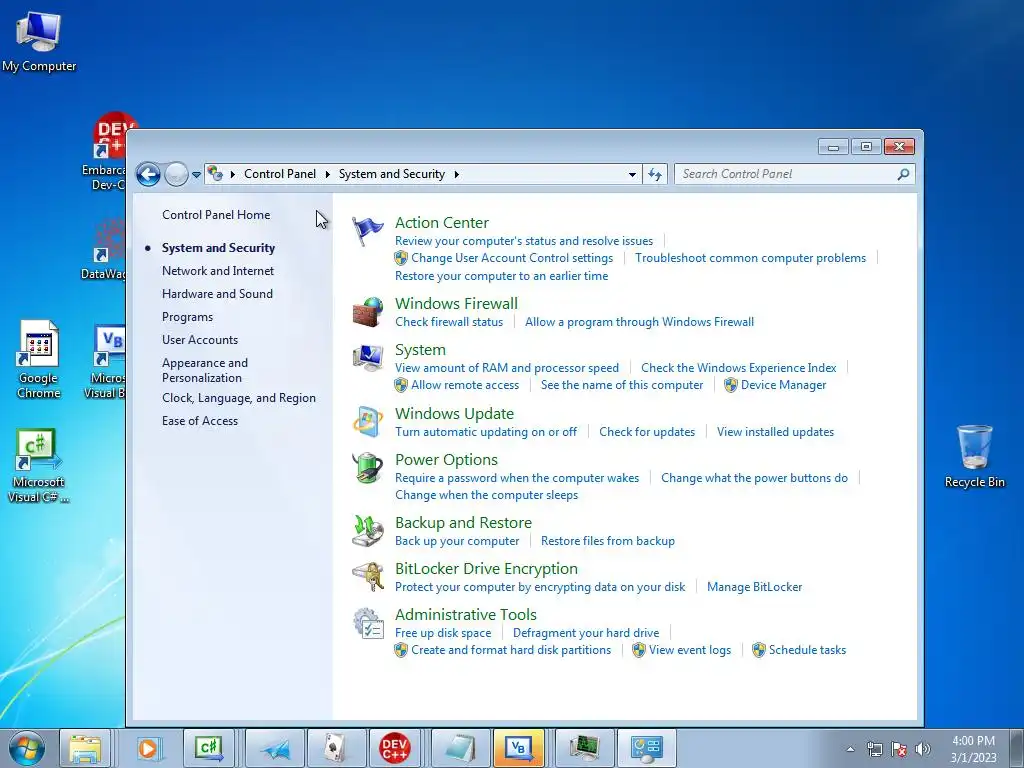The width and height of the screenshot is (1024, 768).
Task: Click View installed updates link
Action: pyautogui.click(x=775, y=432)
